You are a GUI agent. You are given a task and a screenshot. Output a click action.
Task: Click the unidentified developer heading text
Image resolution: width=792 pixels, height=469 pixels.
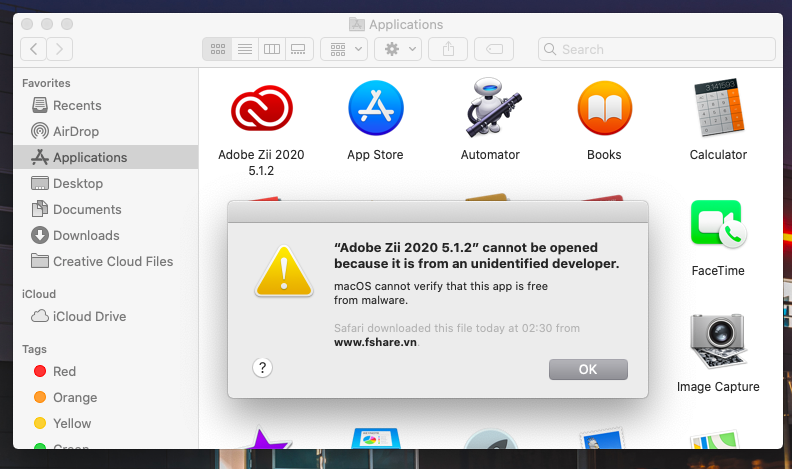pyautogui.click(x=476, y=255)
